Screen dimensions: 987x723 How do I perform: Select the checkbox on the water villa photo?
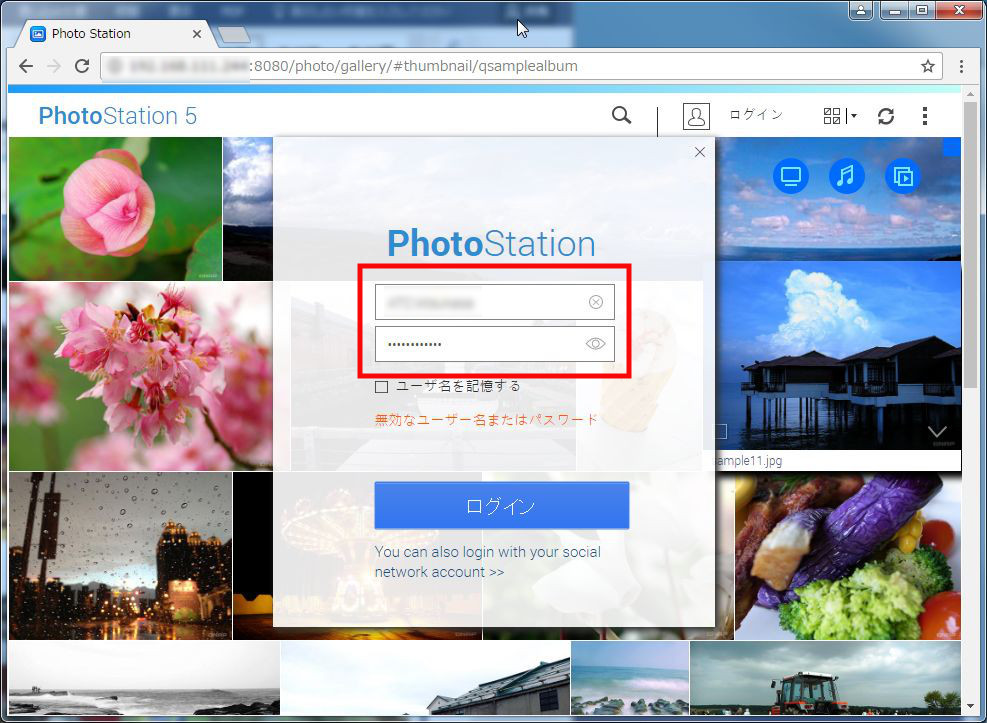(721, 431)
